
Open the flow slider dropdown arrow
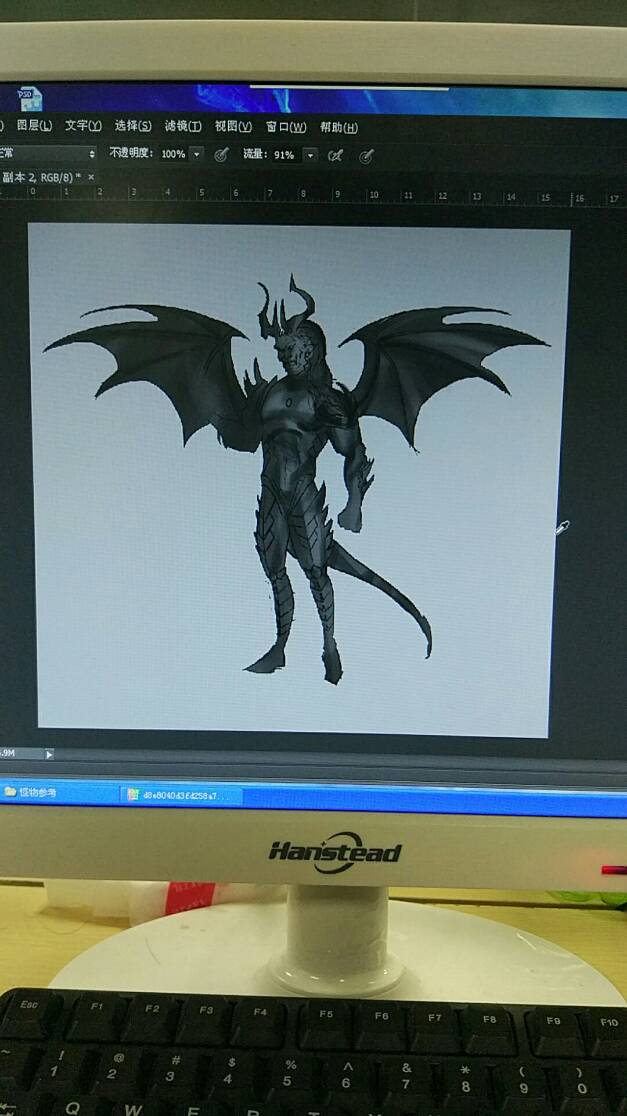pyautogui.click(x=310, y=154)
